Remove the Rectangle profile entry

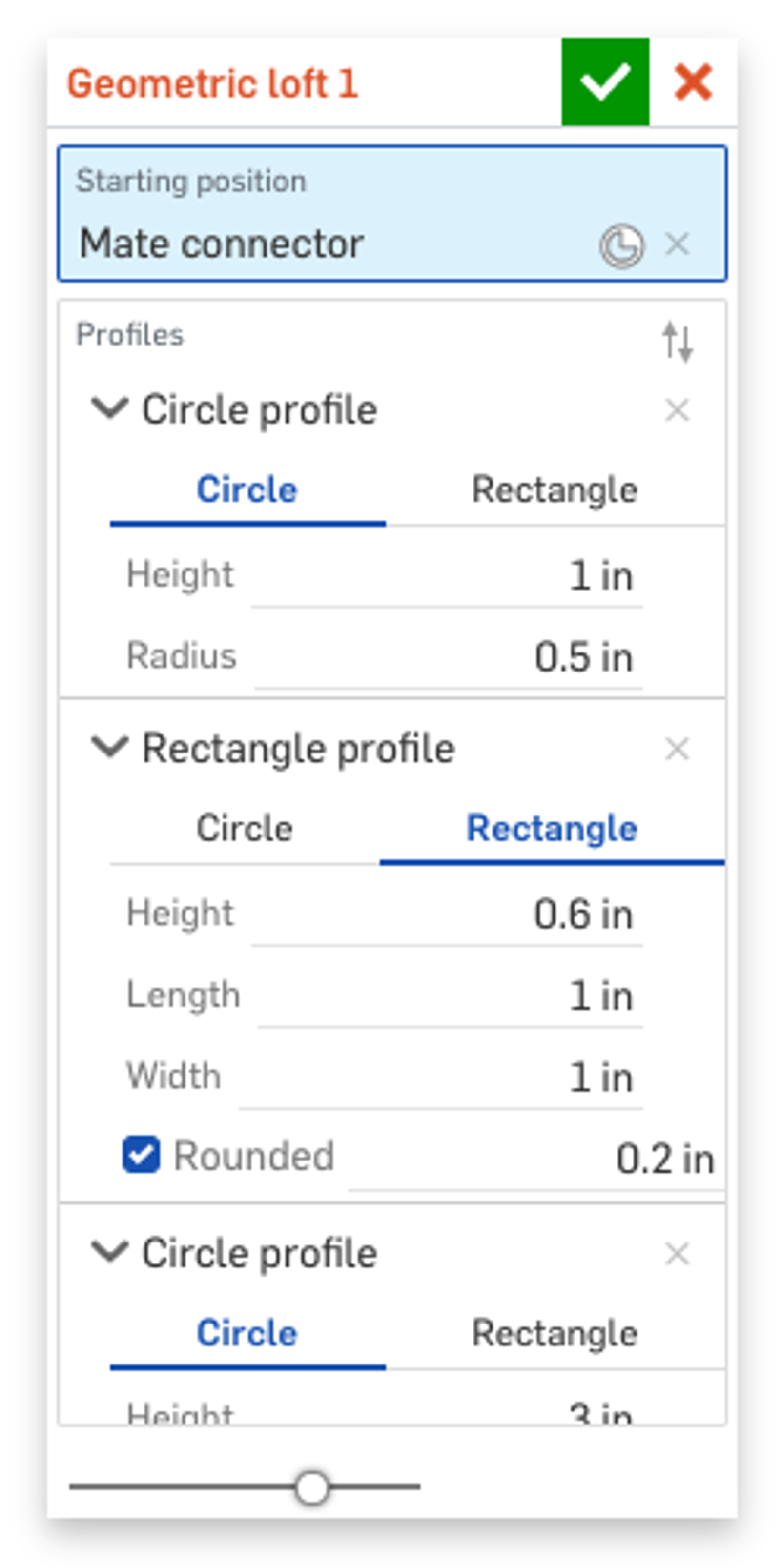click(677, 749)
